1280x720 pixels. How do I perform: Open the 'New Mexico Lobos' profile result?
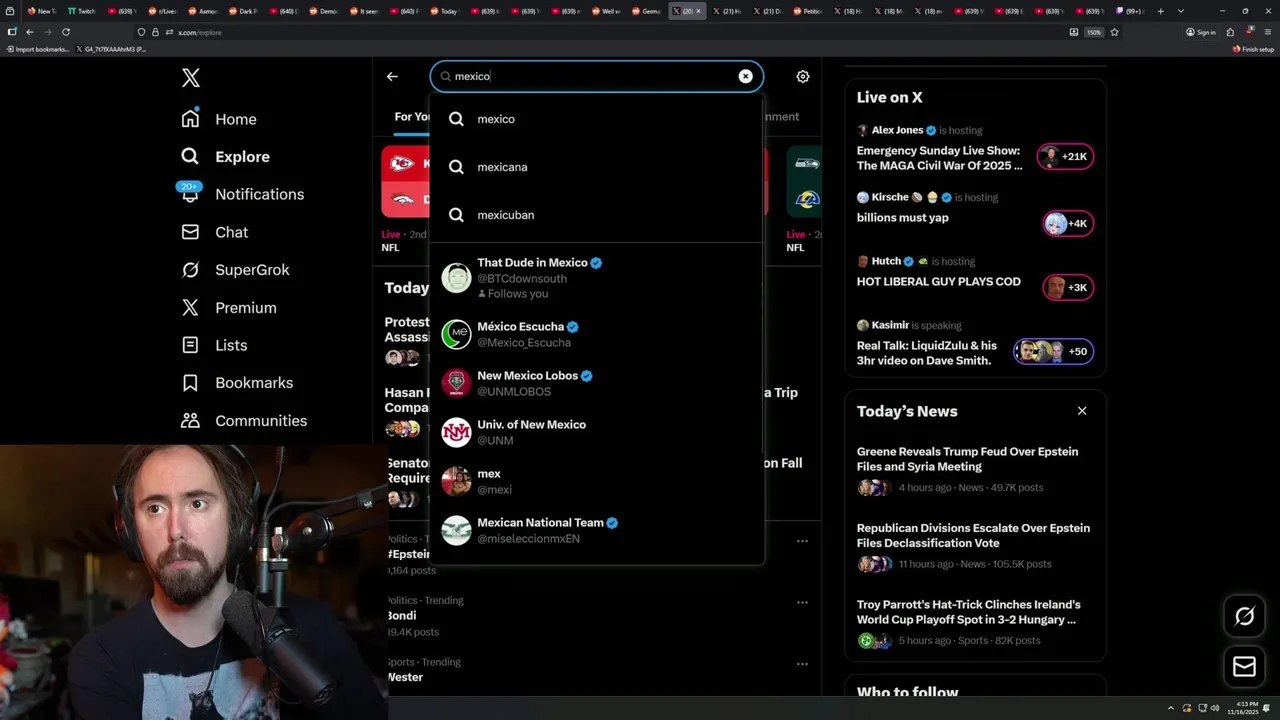(x=597, y=383)
